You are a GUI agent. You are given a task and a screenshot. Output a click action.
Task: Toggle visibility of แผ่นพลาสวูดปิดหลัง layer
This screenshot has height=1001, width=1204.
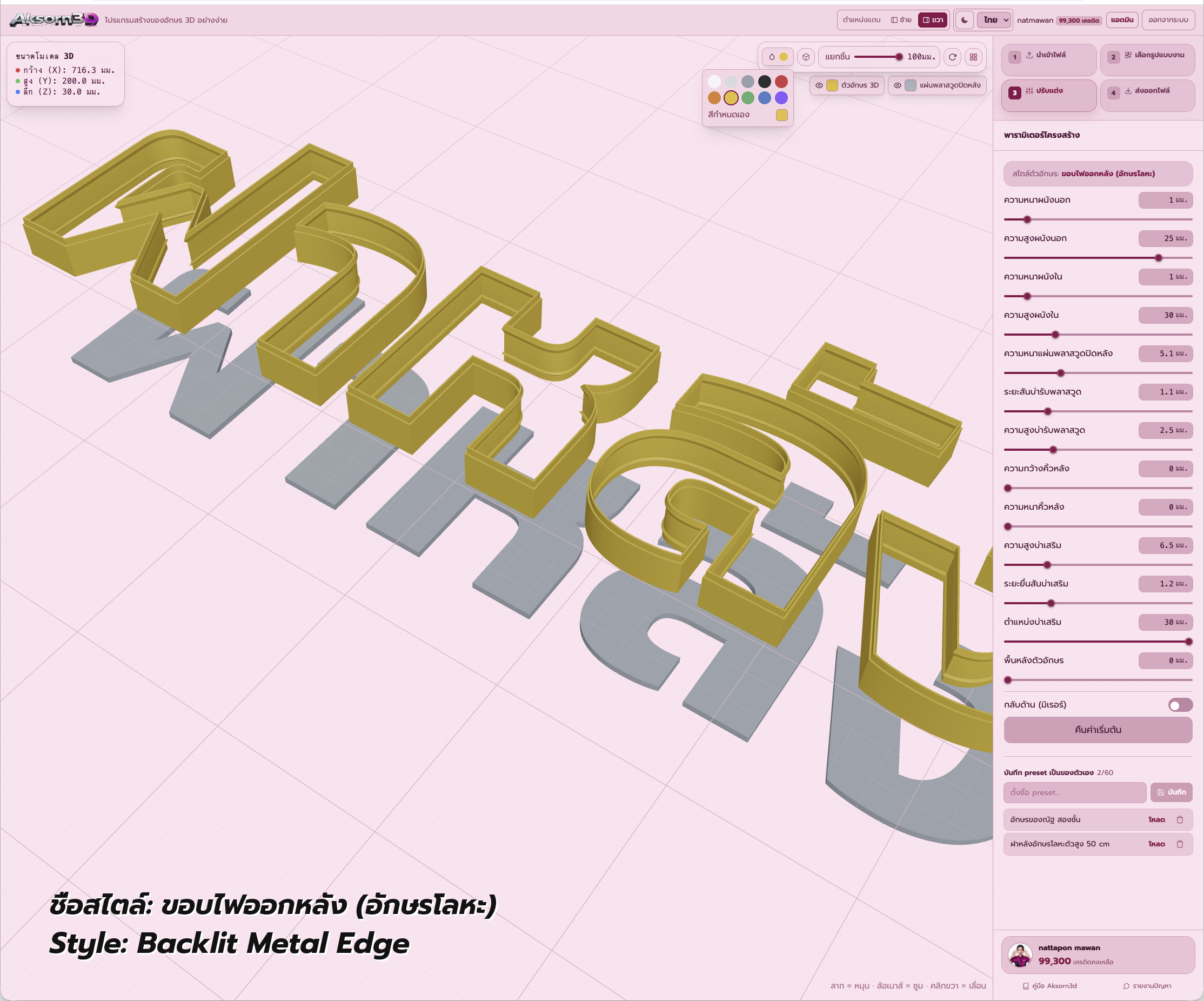pyautogui.click(x=898, y=85)
